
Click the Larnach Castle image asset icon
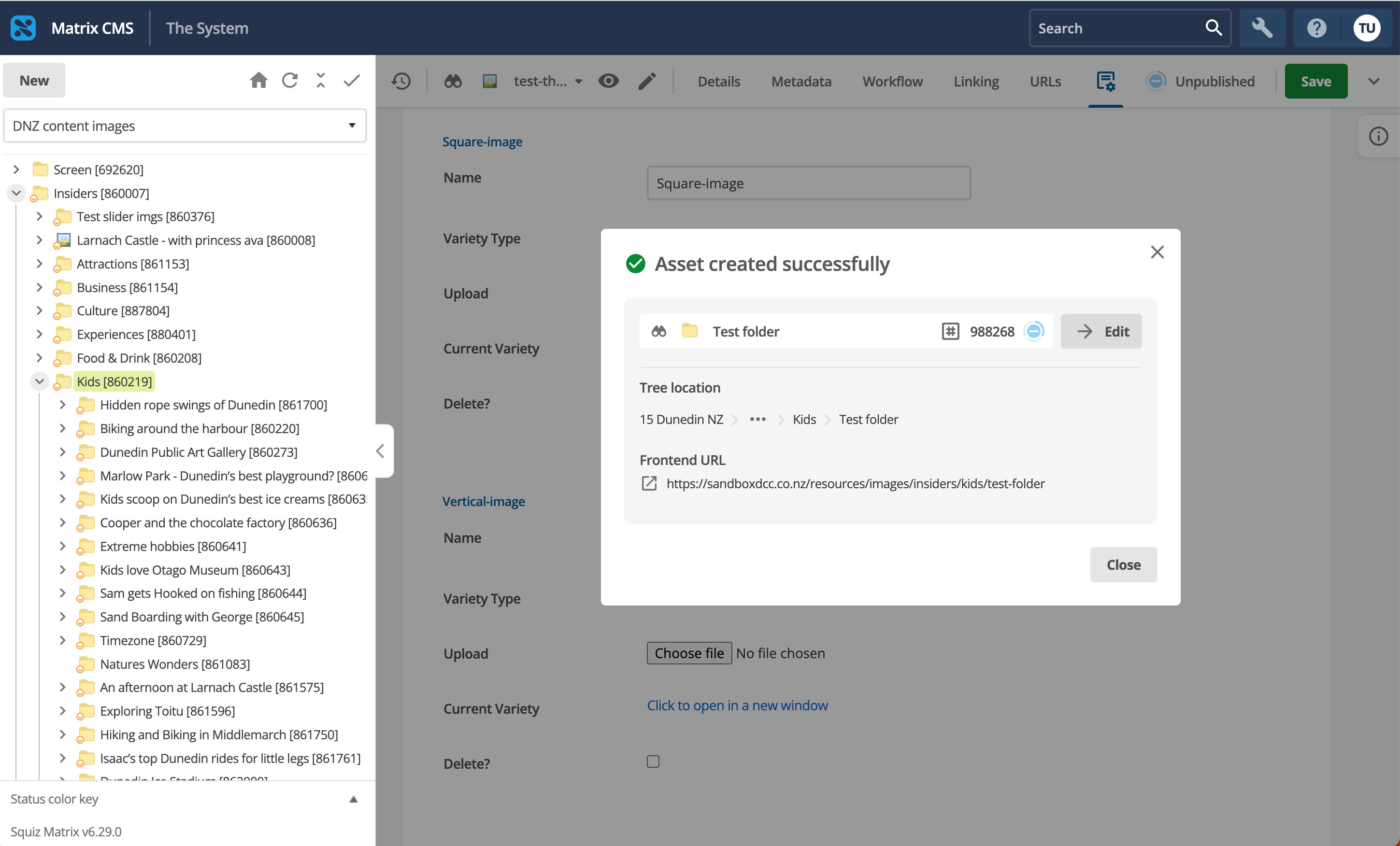62,241
